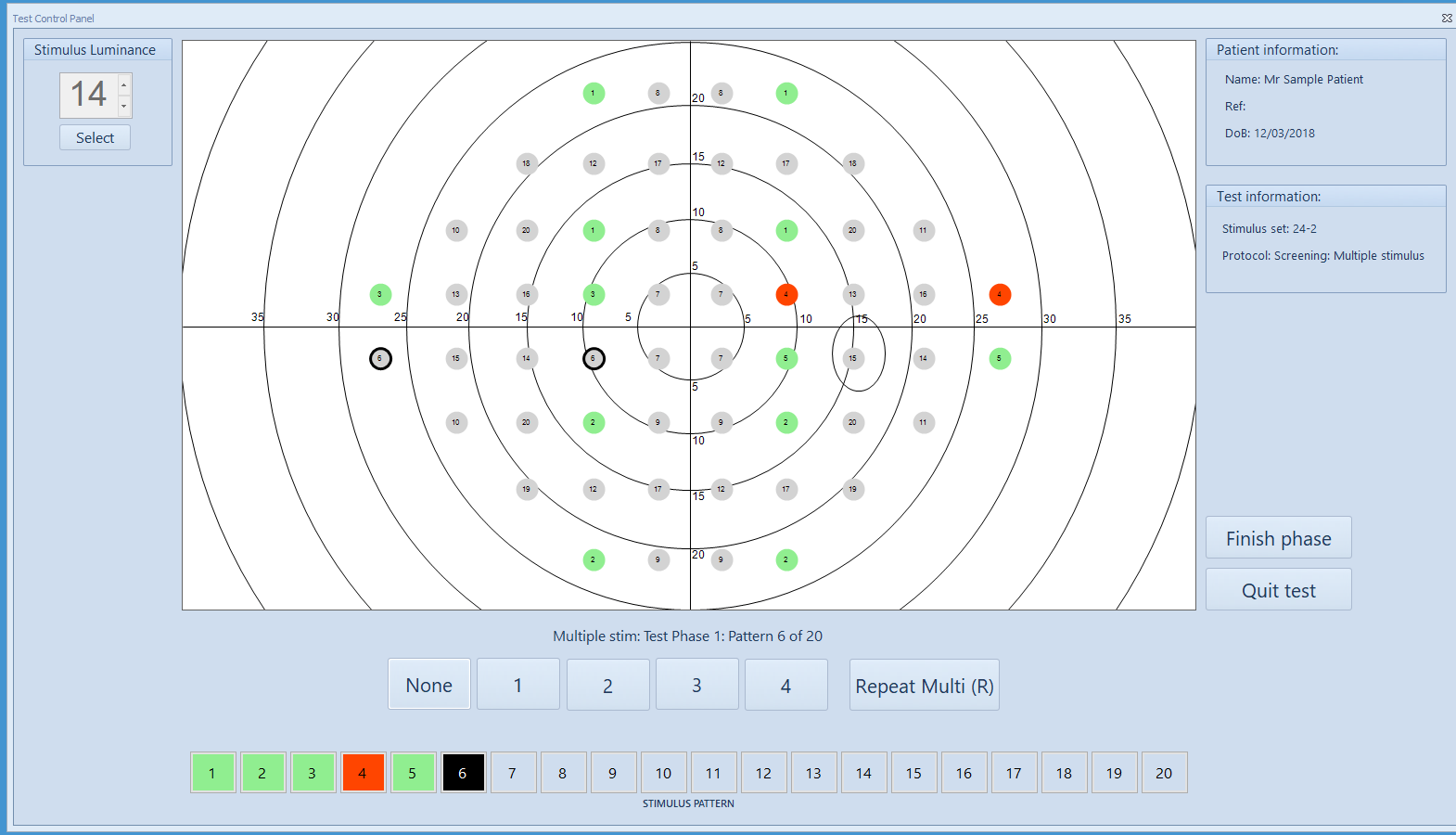
Task: Click the far-right red stimulus point 4
Action: click(1000, 294)
